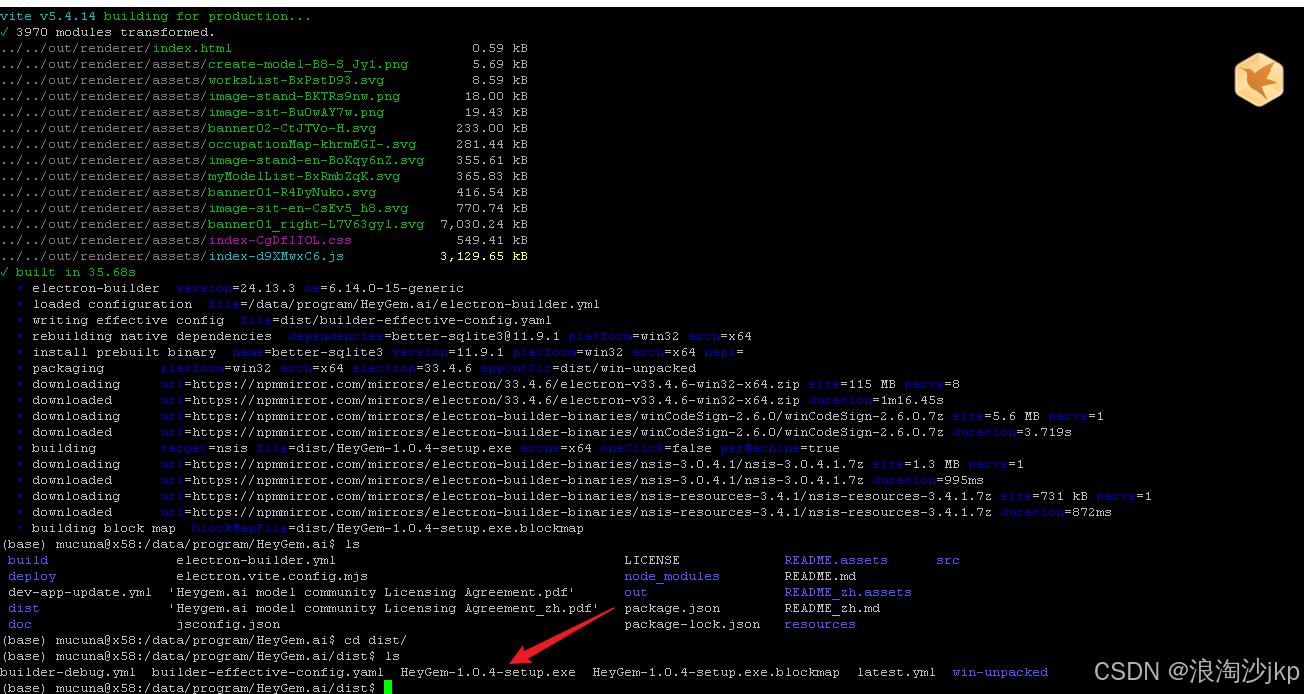Click the 'duration=872ms' value
The height and width of the screenshot is (694, 1304).
pos(1056,512)
